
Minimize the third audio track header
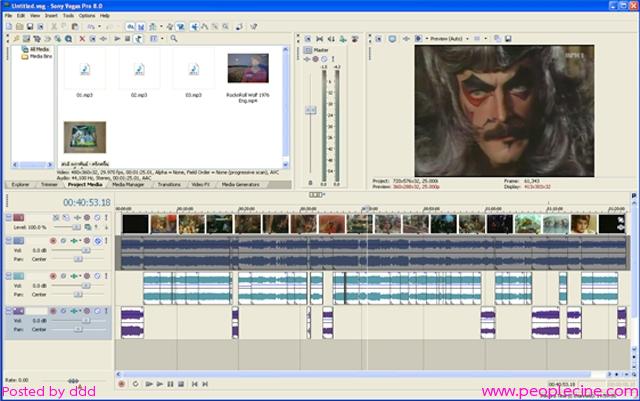click(x=9, y=311)
